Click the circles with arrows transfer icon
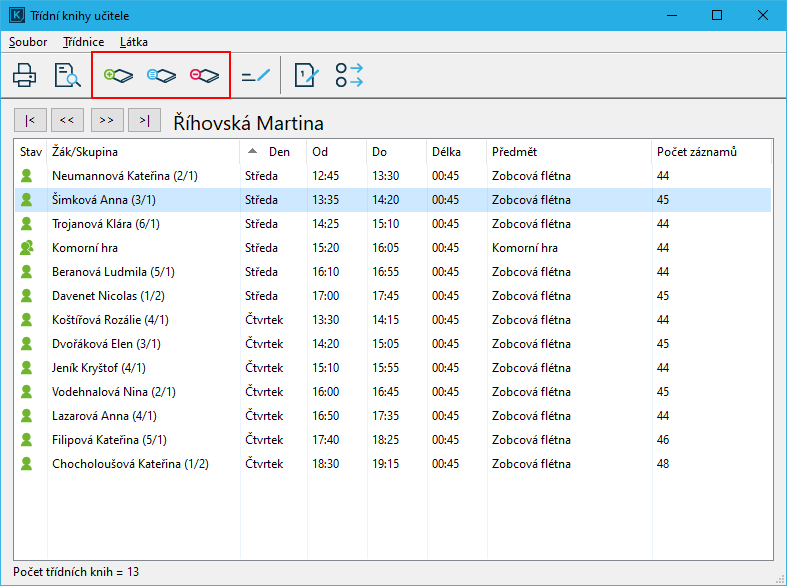The height and width of the screenshot is (586, 787). [349, 75]
